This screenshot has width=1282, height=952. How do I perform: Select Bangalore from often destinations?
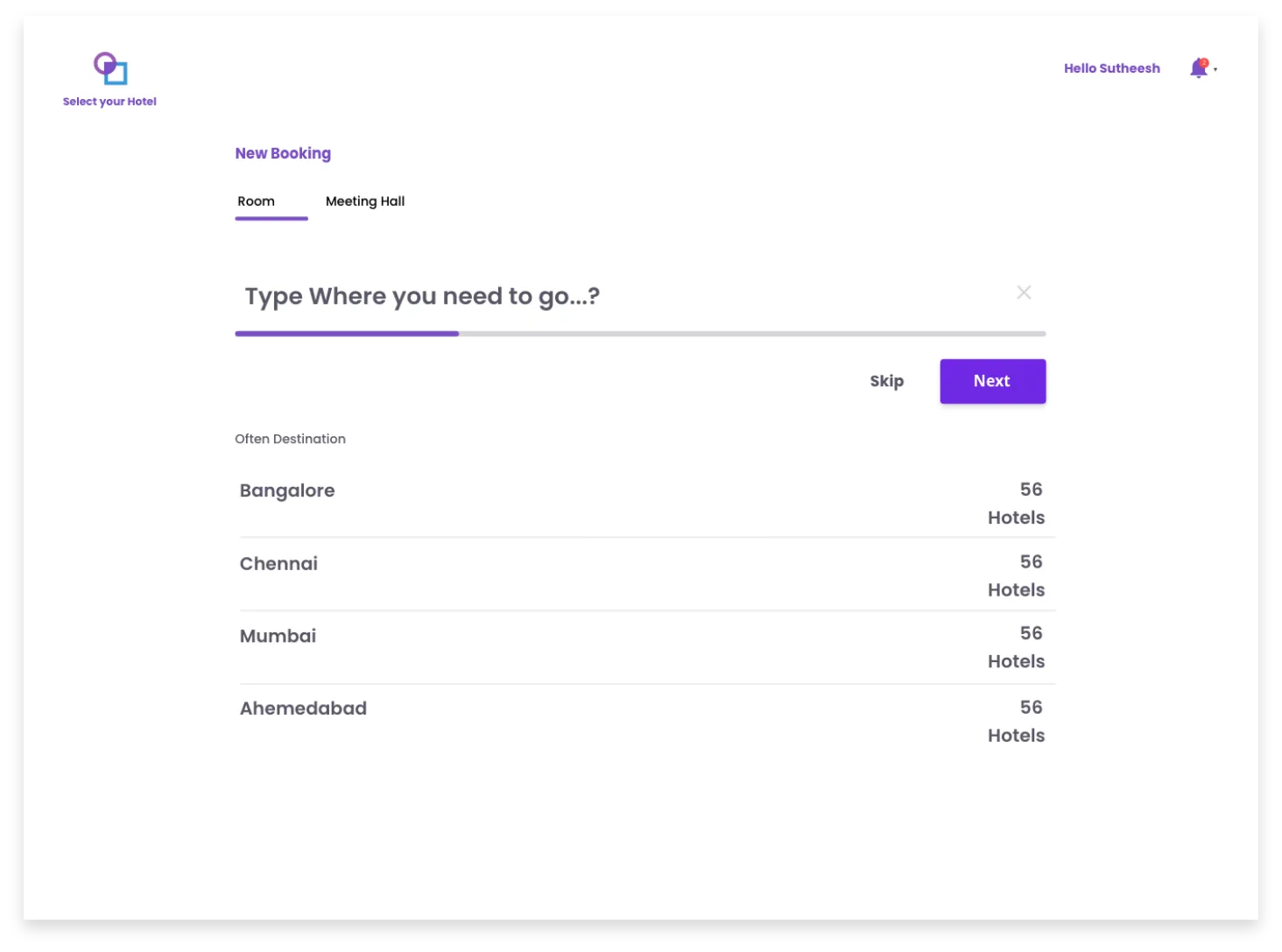coord(287,490)
